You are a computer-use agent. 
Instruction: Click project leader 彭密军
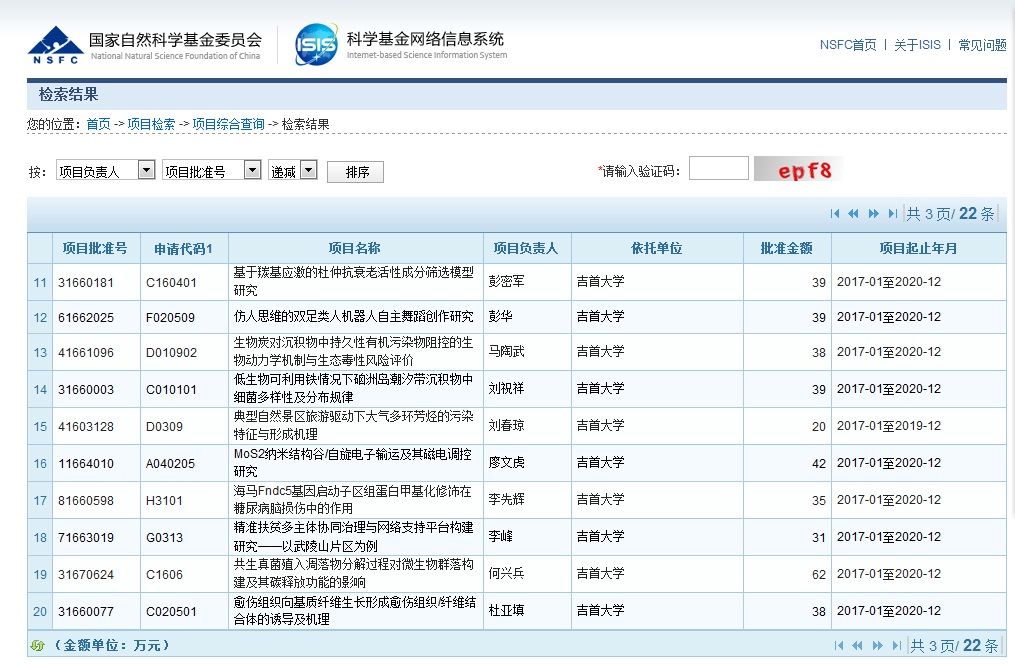pos(506,281)
